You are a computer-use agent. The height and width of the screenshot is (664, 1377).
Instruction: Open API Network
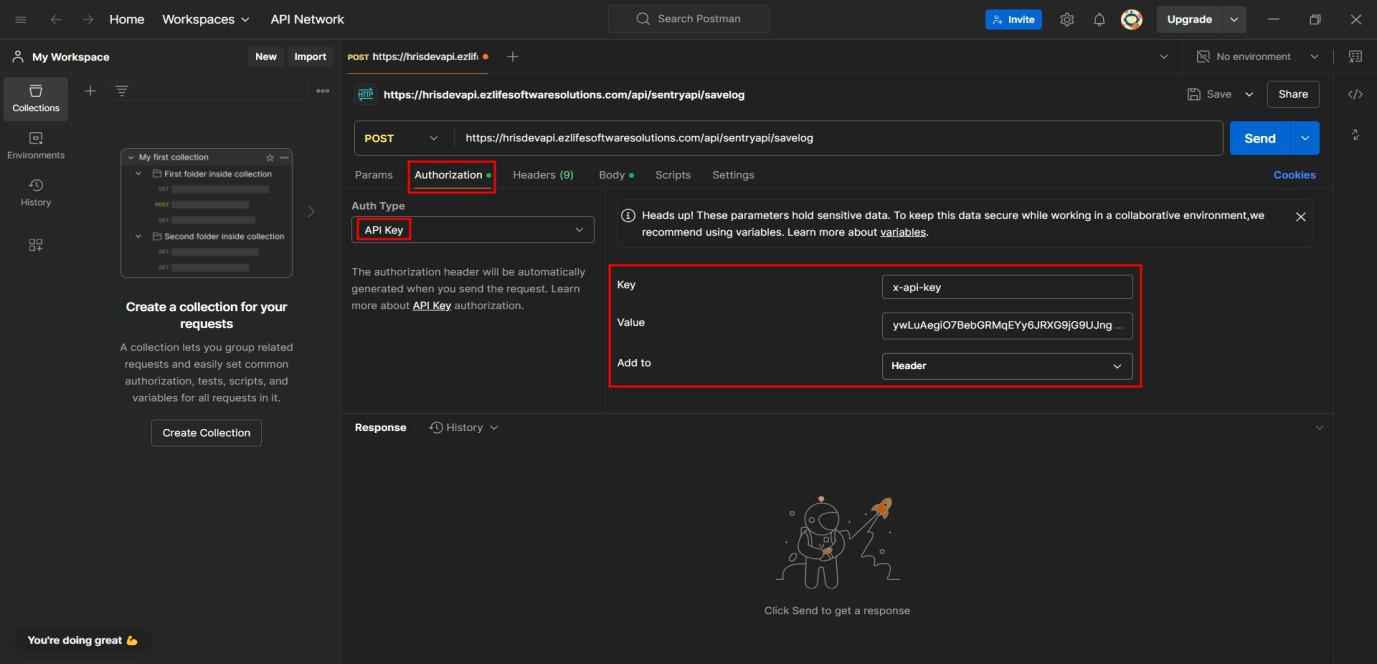[x=307, y=19]
